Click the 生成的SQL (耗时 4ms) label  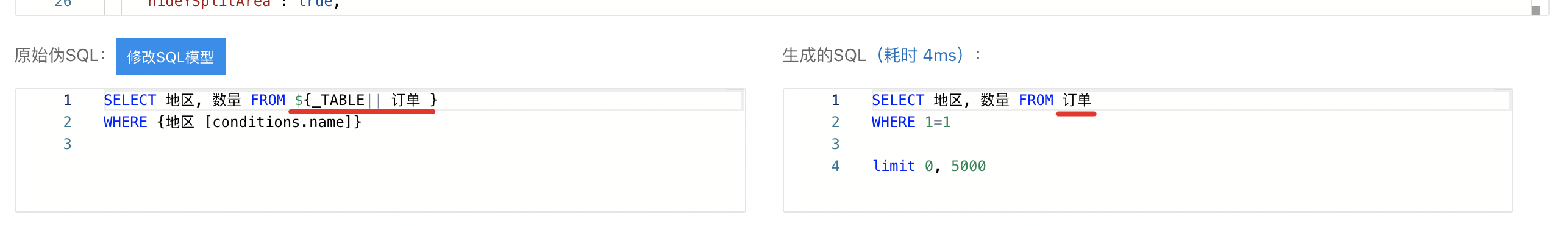[x=873, y=56]
